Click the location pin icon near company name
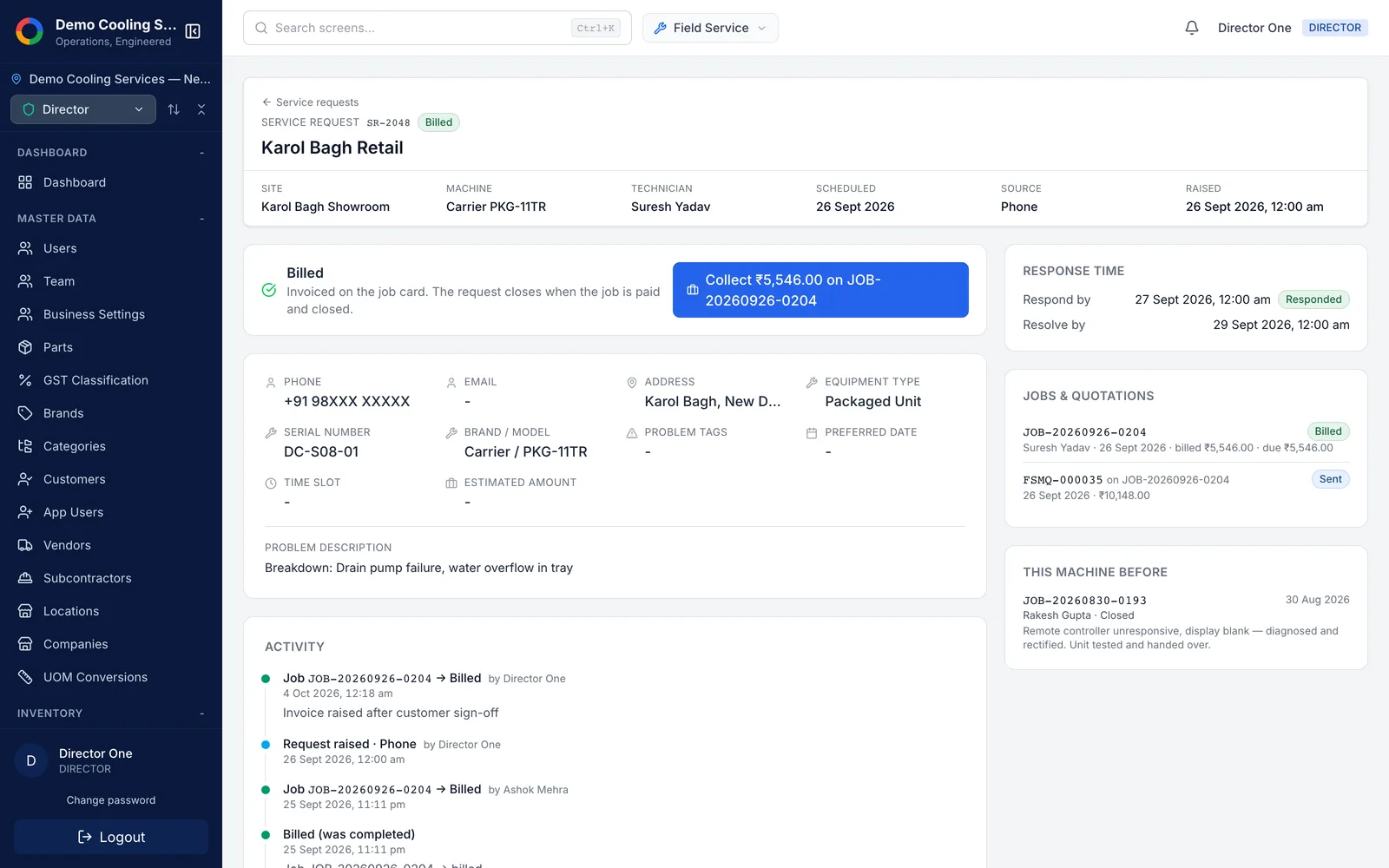Image resolution: width=1389 pixels, height=868 pixels. coord(16,79)
